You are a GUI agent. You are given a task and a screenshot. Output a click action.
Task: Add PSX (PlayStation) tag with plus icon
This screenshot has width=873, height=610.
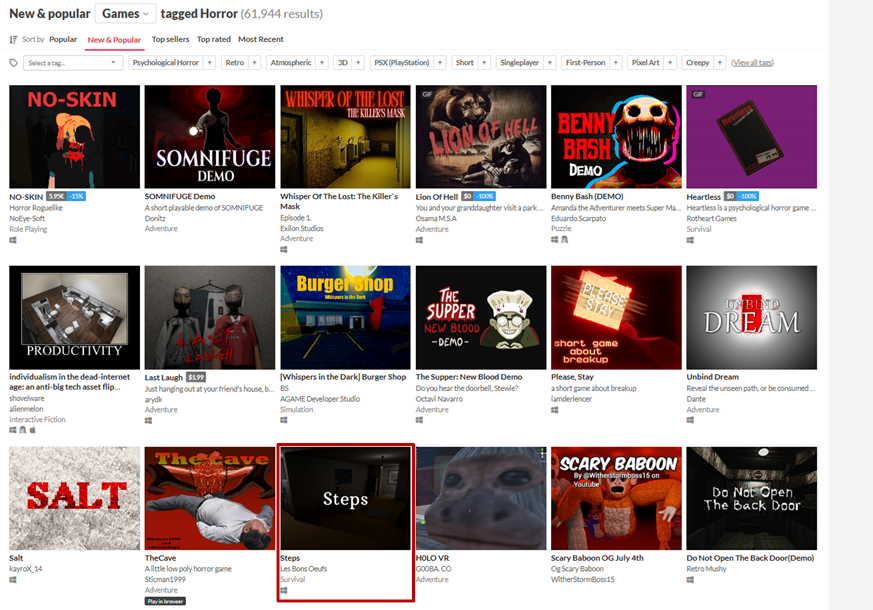point(440,63)
